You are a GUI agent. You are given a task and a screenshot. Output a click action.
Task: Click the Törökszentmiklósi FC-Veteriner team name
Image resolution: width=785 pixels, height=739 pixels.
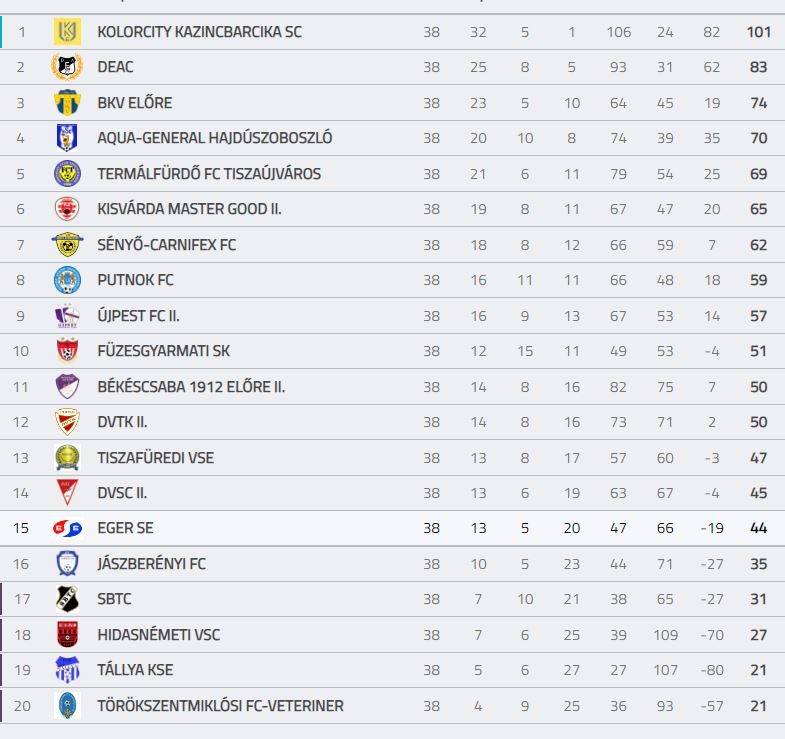(x=220, y=706)
